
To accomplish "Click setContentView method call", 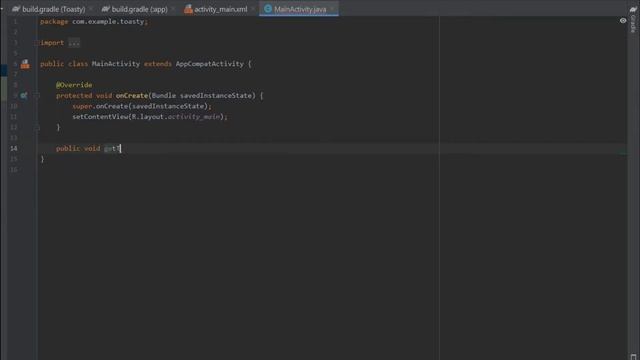I will (x=100, y=117).
